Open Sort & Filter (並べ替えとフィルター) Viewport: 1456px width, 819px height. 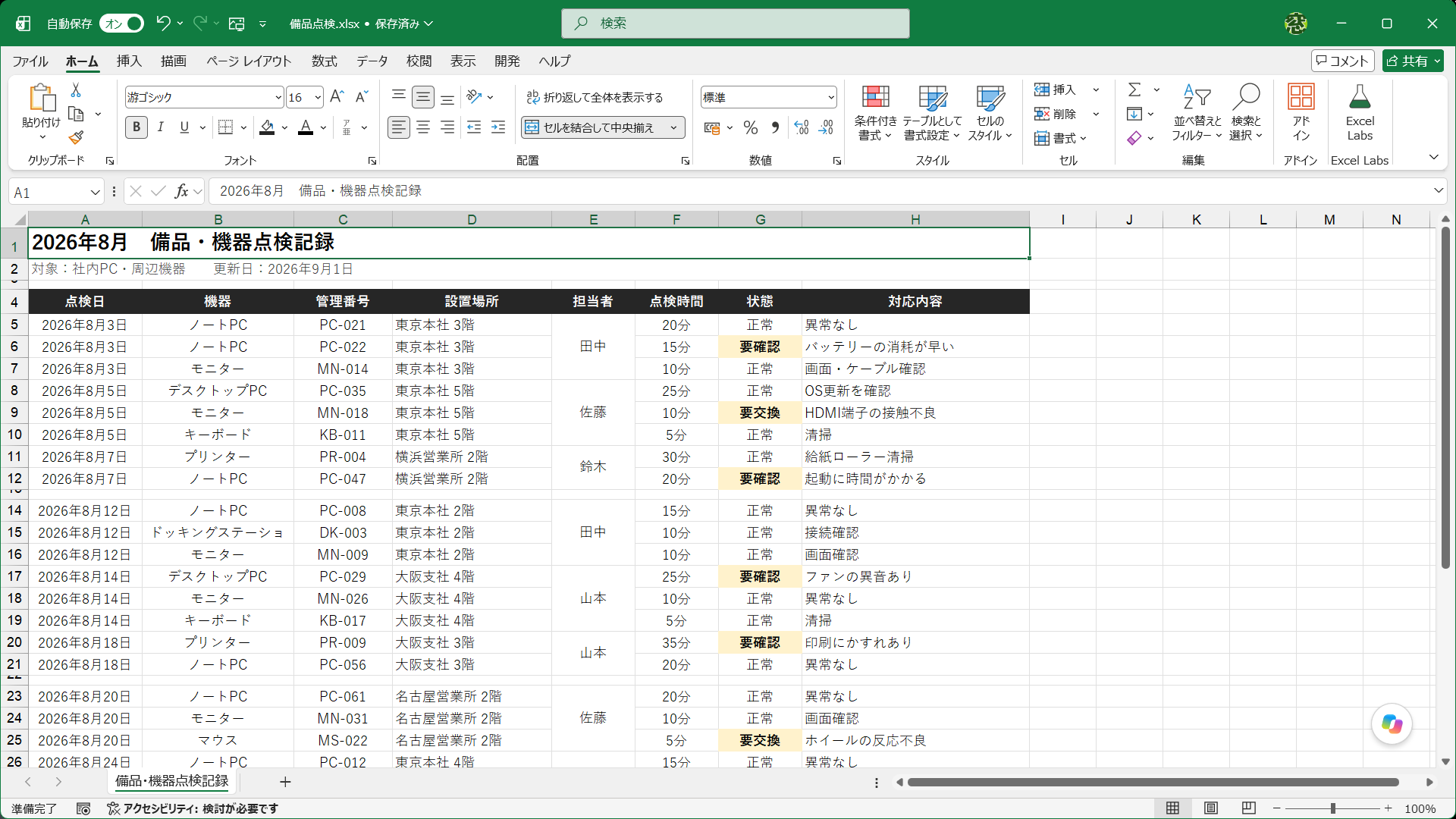click(1197, 113)
